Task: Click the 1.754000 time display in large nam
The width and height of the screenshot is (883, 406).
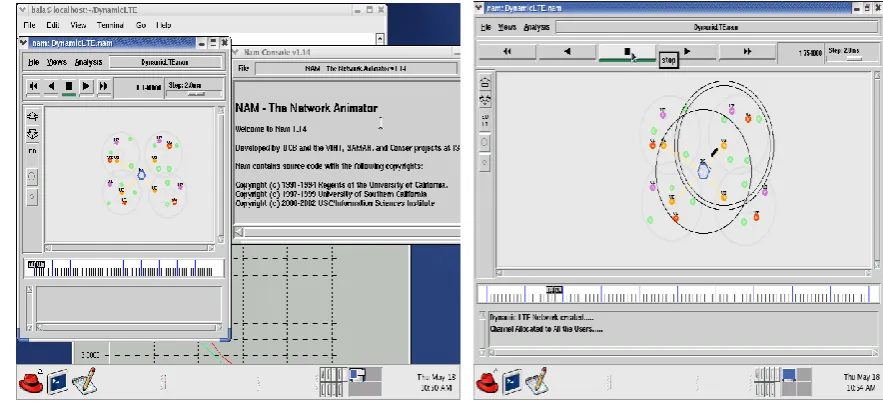Action: [810, 52]
